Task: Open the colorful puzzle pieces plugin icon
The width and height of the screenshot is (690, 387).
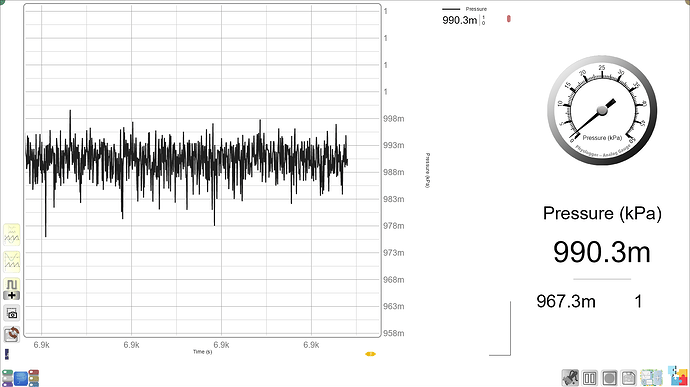Action: (678, 376)
